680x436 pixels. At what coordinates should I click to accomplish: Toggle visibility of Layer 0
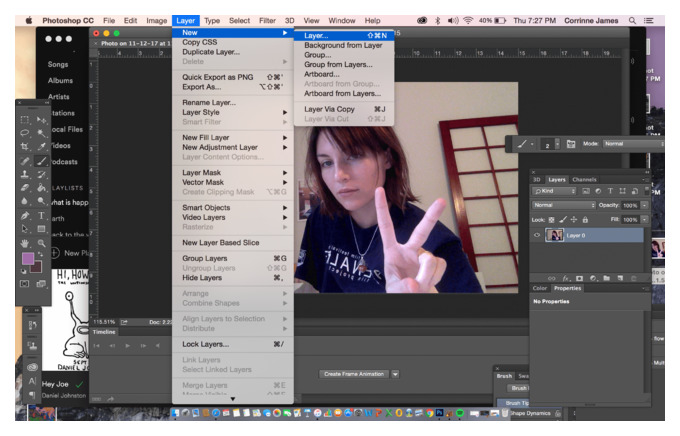tap(537, 235)
